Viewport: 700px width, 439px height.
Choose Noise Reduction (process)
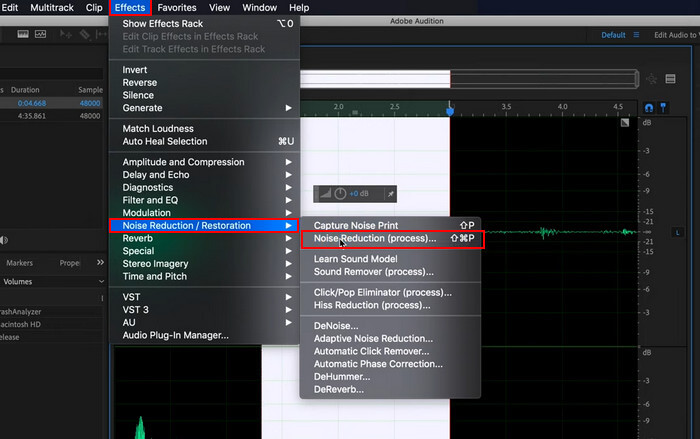coord(392,238)
